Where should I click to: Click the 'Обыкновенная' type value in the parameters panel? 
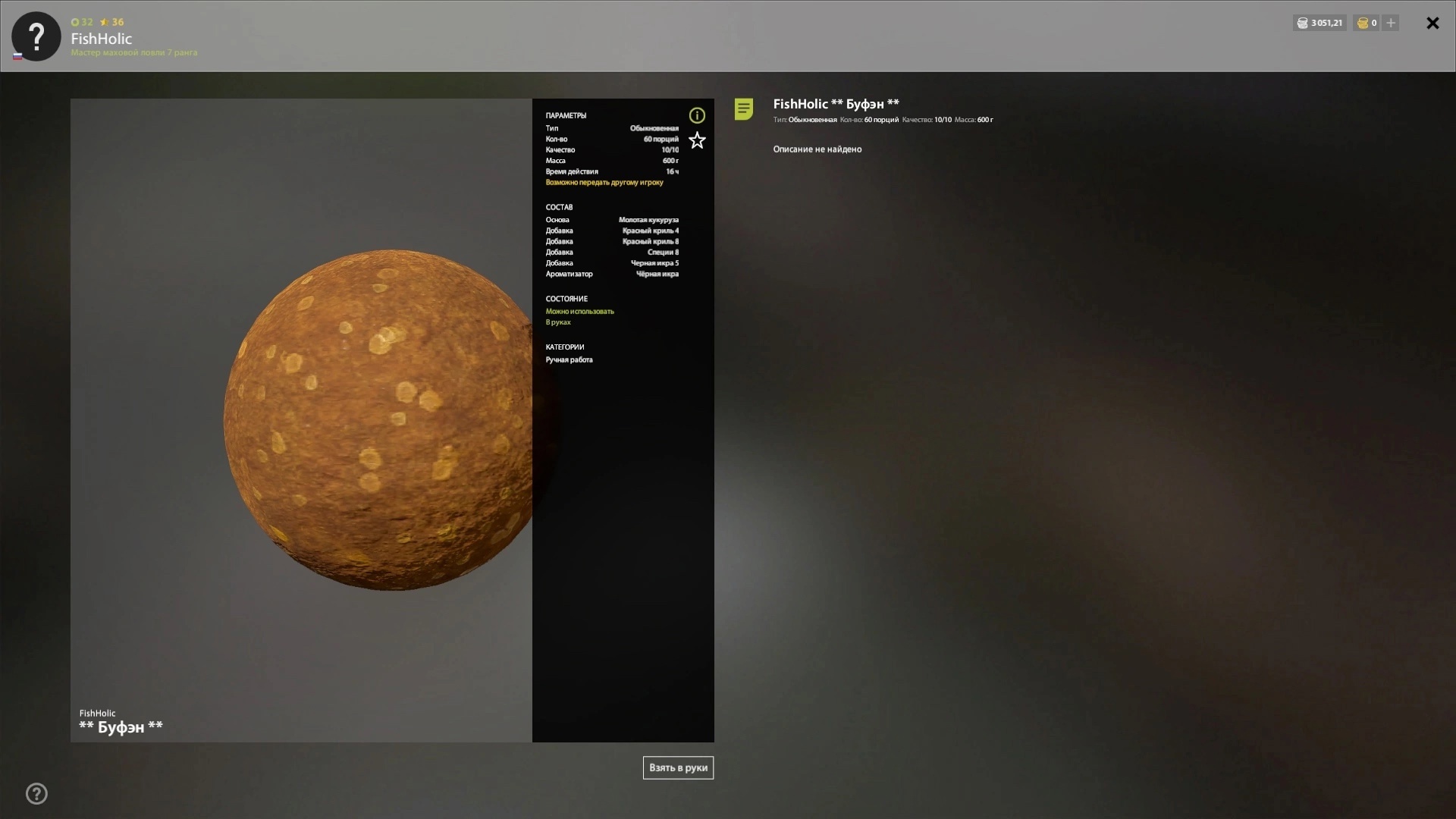pos(654,128)
